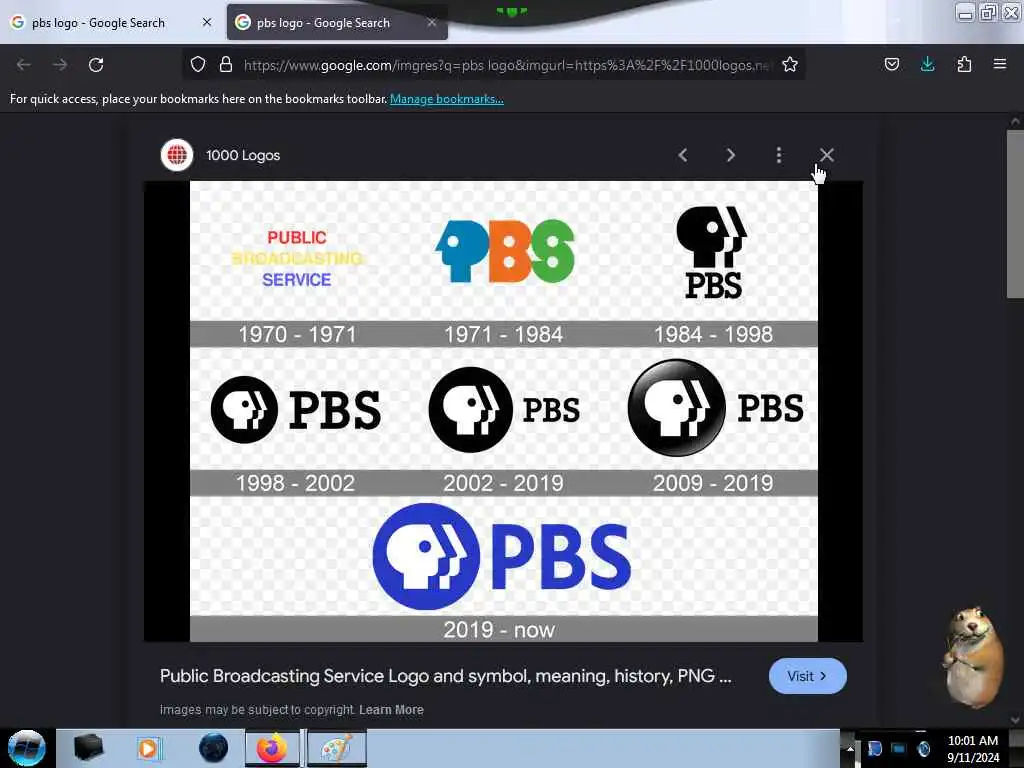
Task: Click the PBS logo history image
Action: pos(504,411)
